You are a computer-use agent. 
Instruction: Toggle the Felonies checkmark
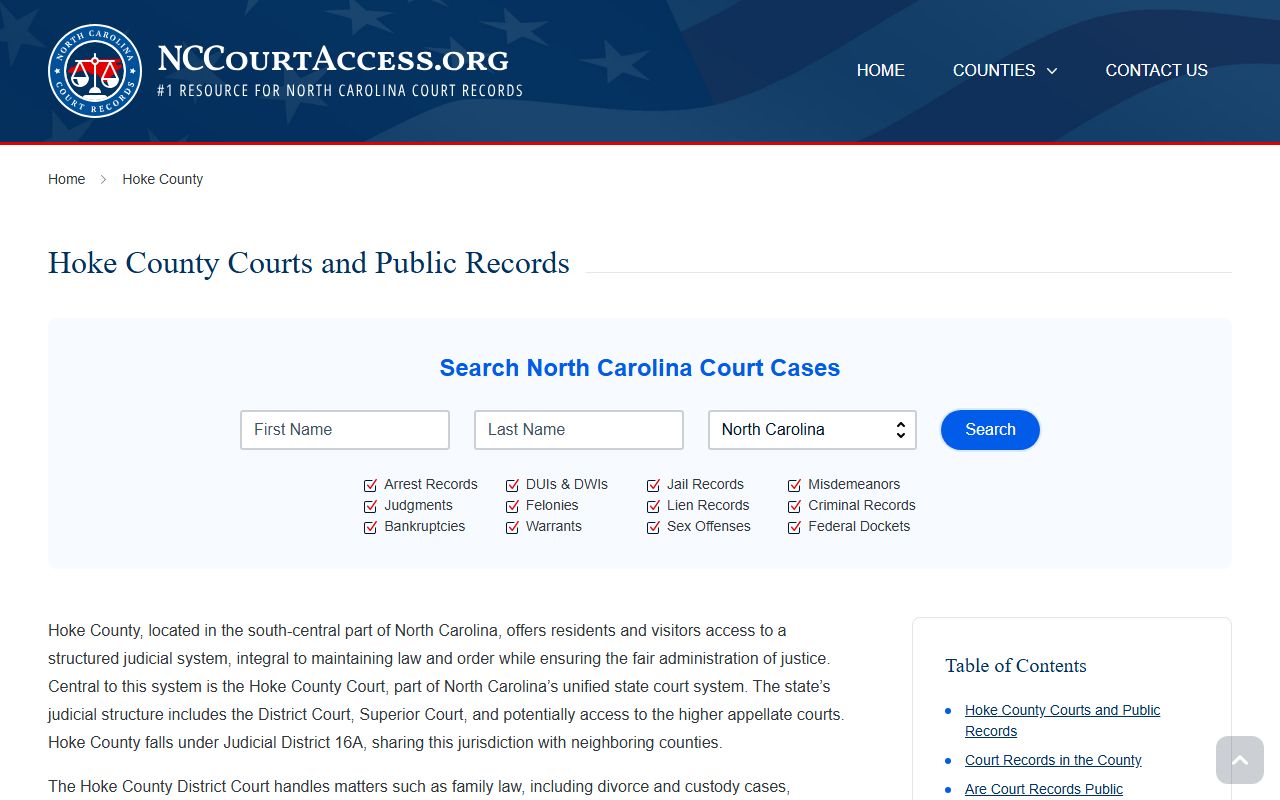coord(512,506)
